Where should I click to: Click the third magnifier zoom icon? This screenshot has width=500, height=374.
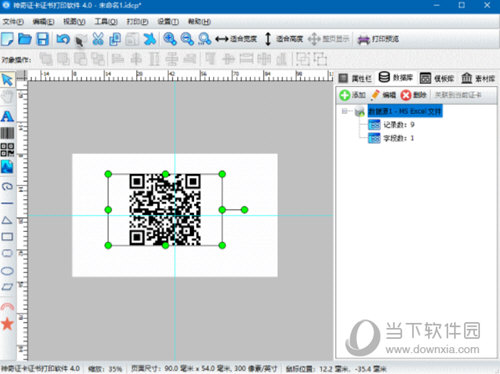point(204,39)
